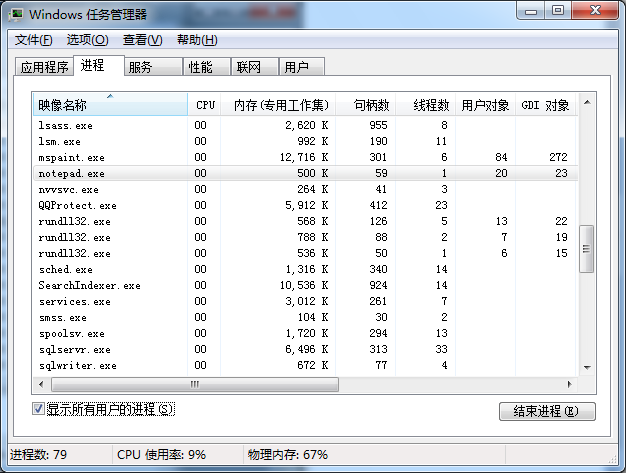Open the 文件(F) menu
This screenshot has height=473, width=626.
coord(34,40)
